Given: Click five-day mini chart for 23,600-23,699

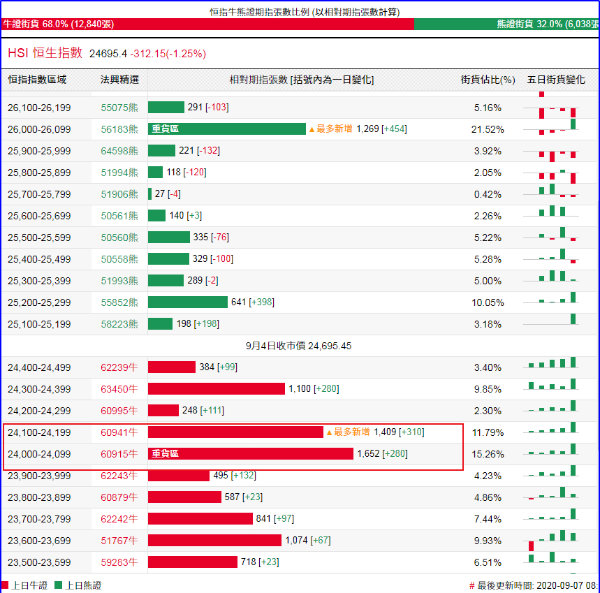Looking at the screenshot, I should pos(551,540).
